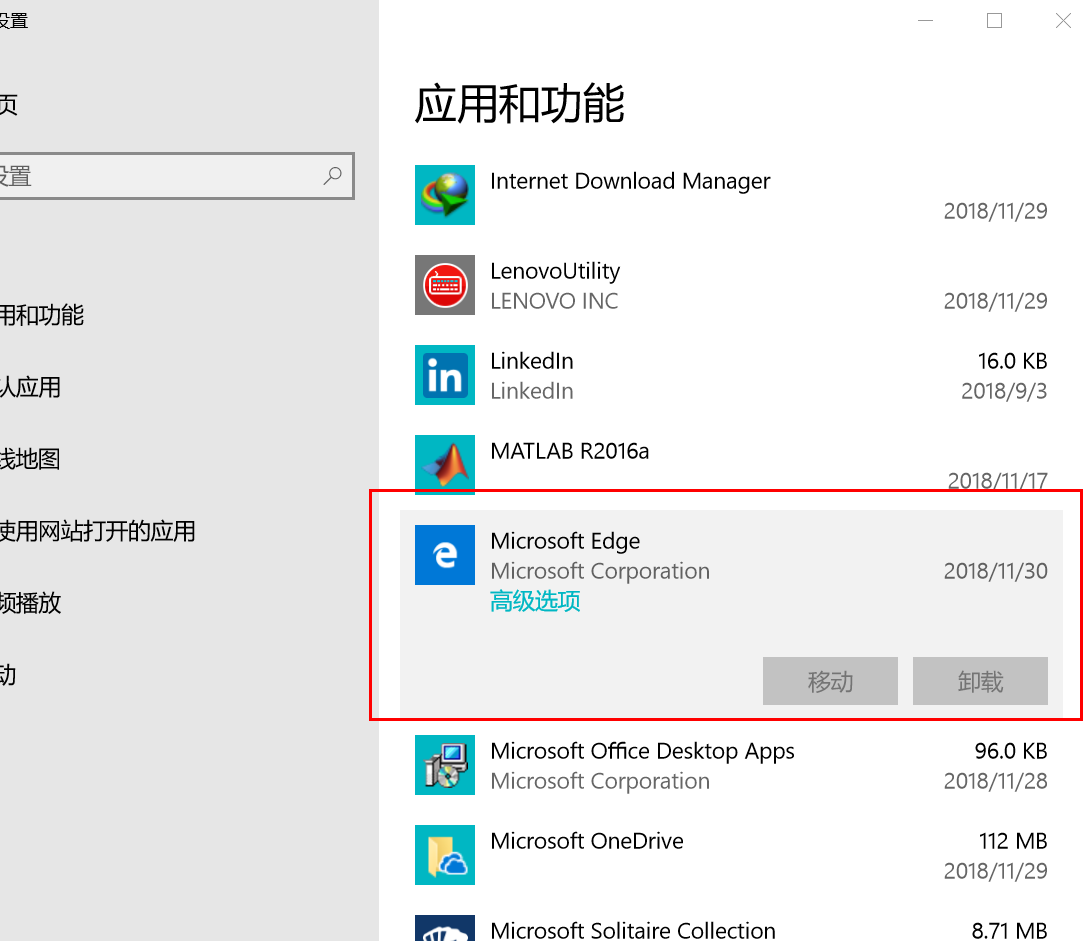1092x941 pixels.
Task: Click the 应用和功能 page heading
Action: click(x=520, y=104)
